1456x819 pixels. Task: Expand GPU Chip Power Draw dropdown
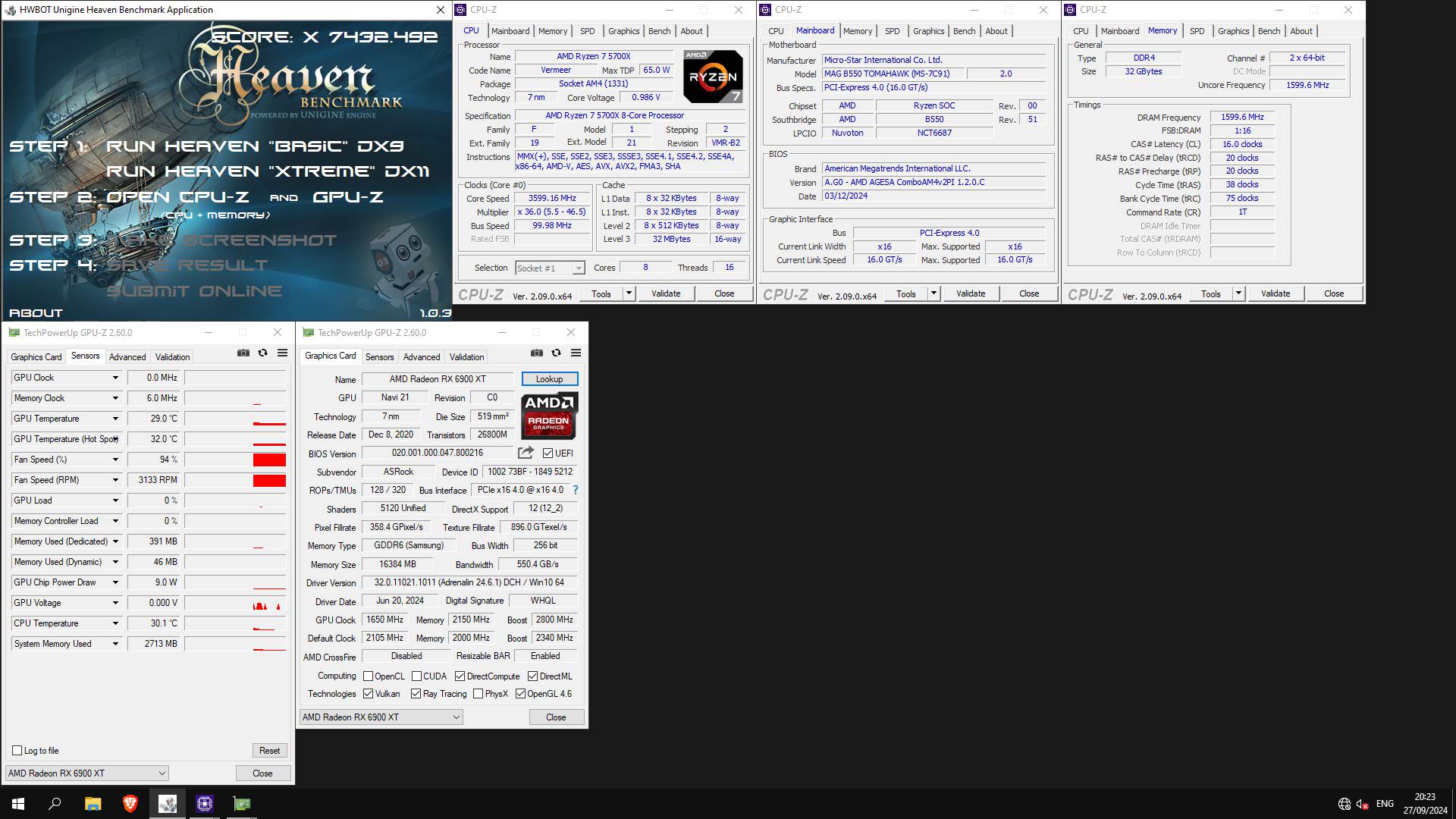point(115,582)
